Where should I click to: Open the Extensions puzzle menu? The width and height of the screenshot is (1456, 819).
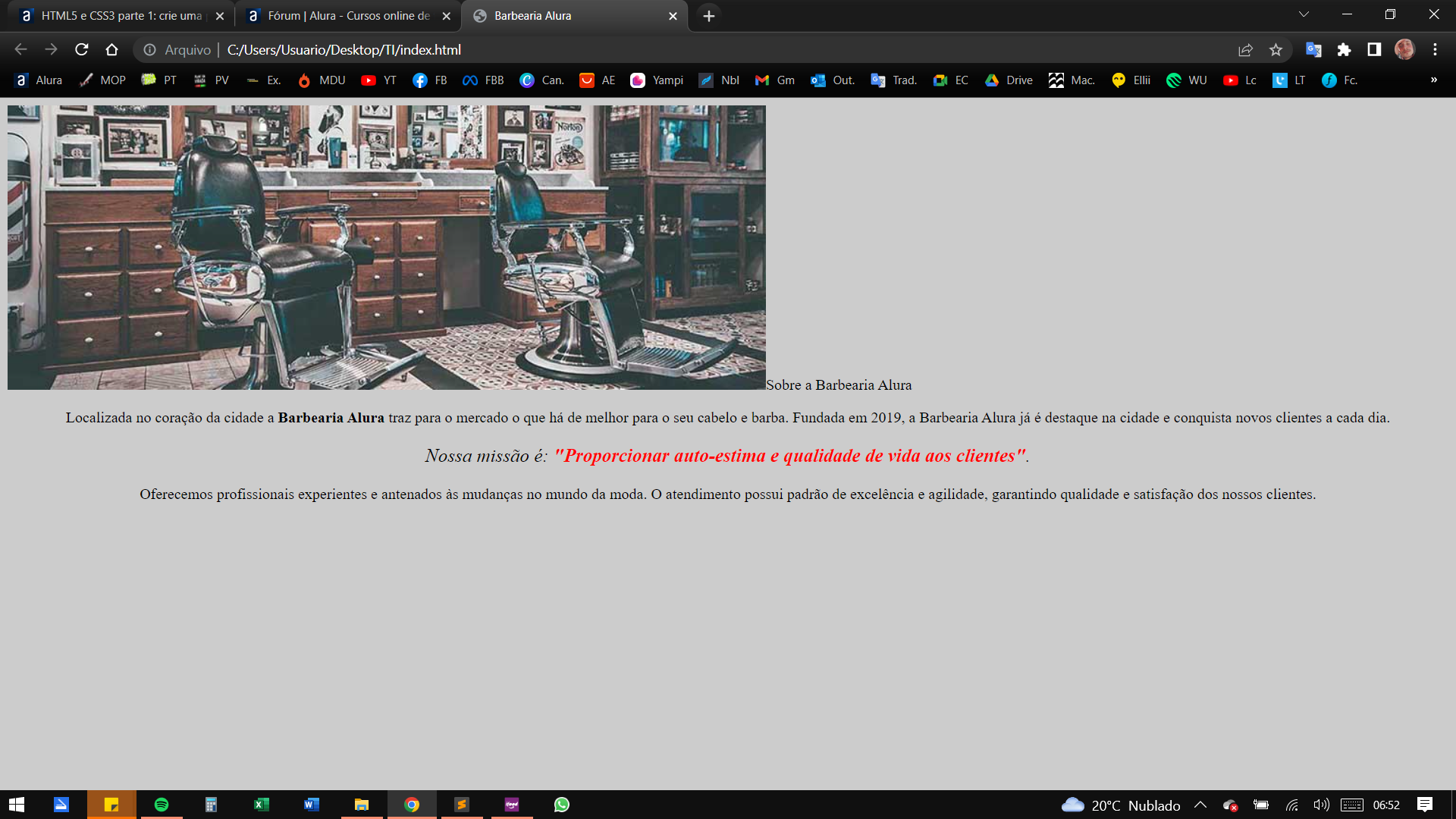1344,49
